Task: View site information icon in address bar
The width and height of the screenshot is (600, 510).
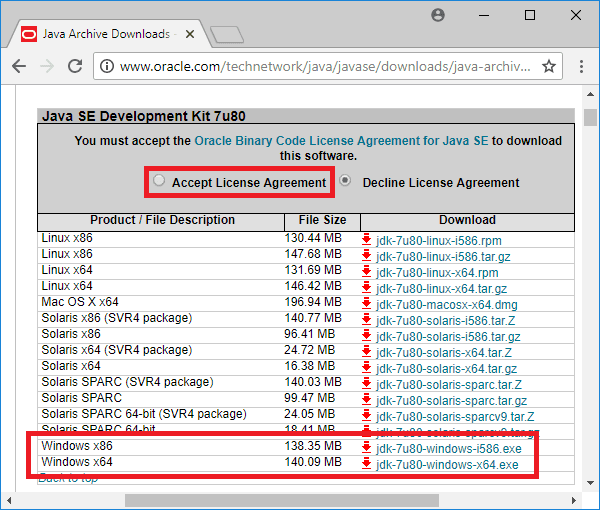Action: (107, 66)
